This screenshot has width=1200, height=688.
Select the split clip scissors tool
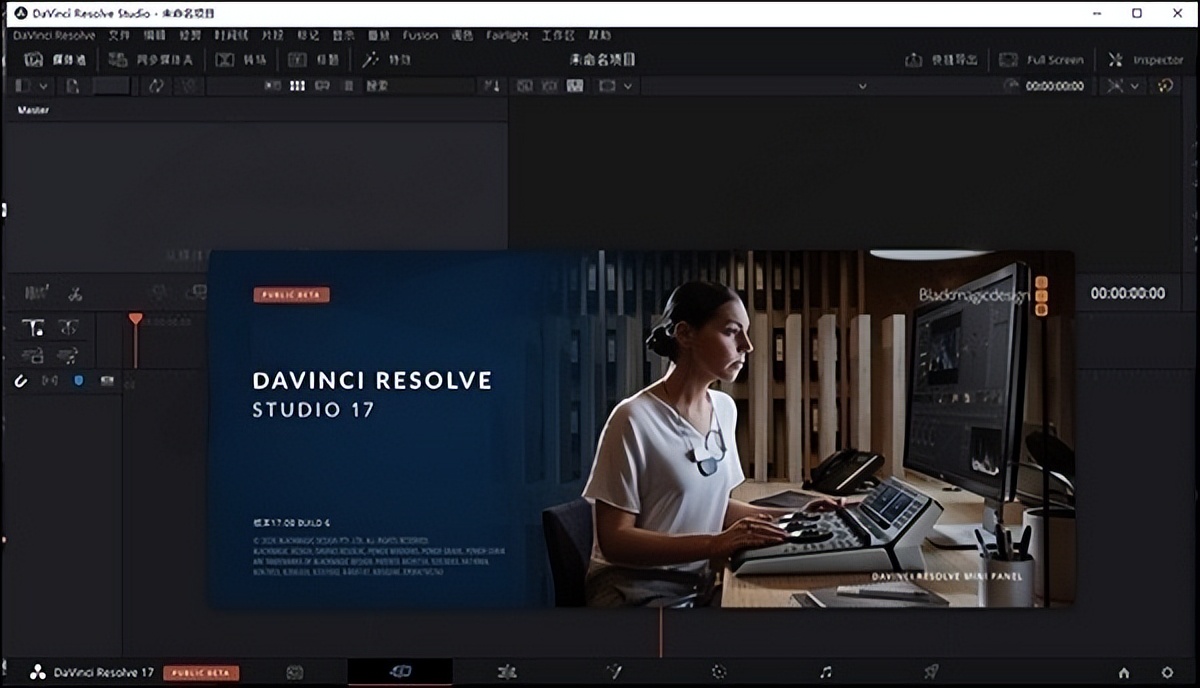[x=75, y=294]
